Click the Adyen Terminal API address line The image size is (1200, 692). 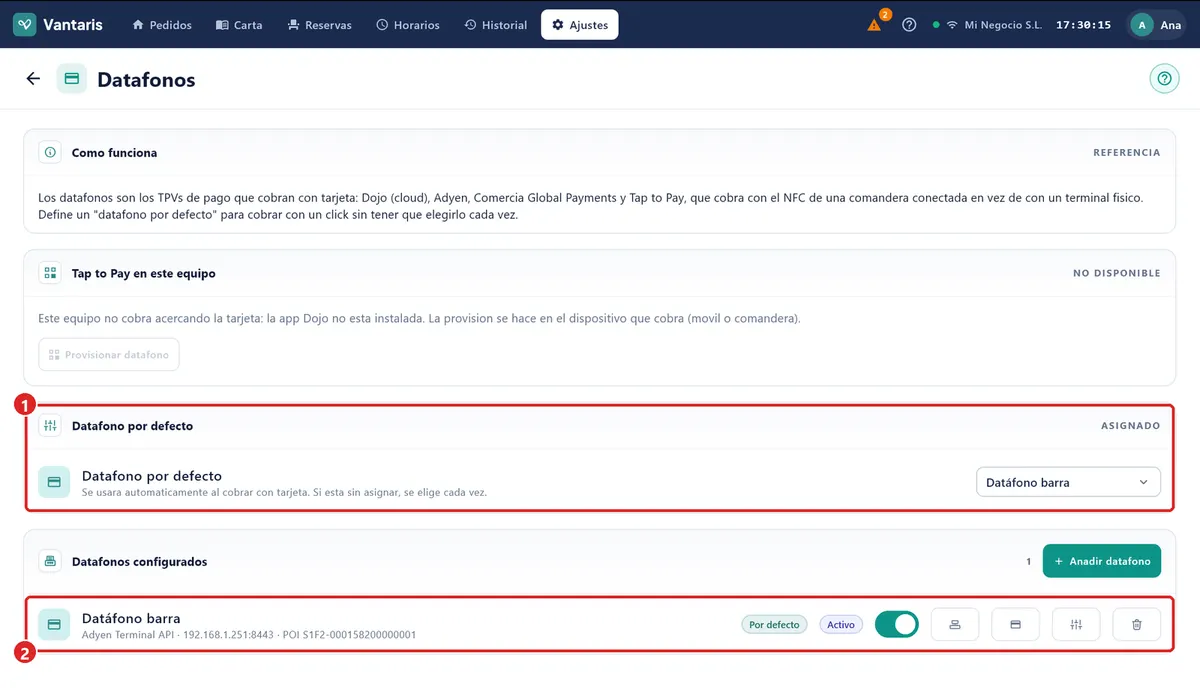249,634
